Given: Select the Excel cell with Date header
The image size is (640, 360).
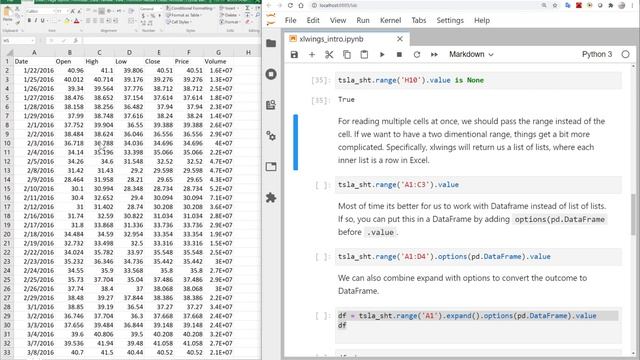Looking at the screenshot, I should pos(34,62).
